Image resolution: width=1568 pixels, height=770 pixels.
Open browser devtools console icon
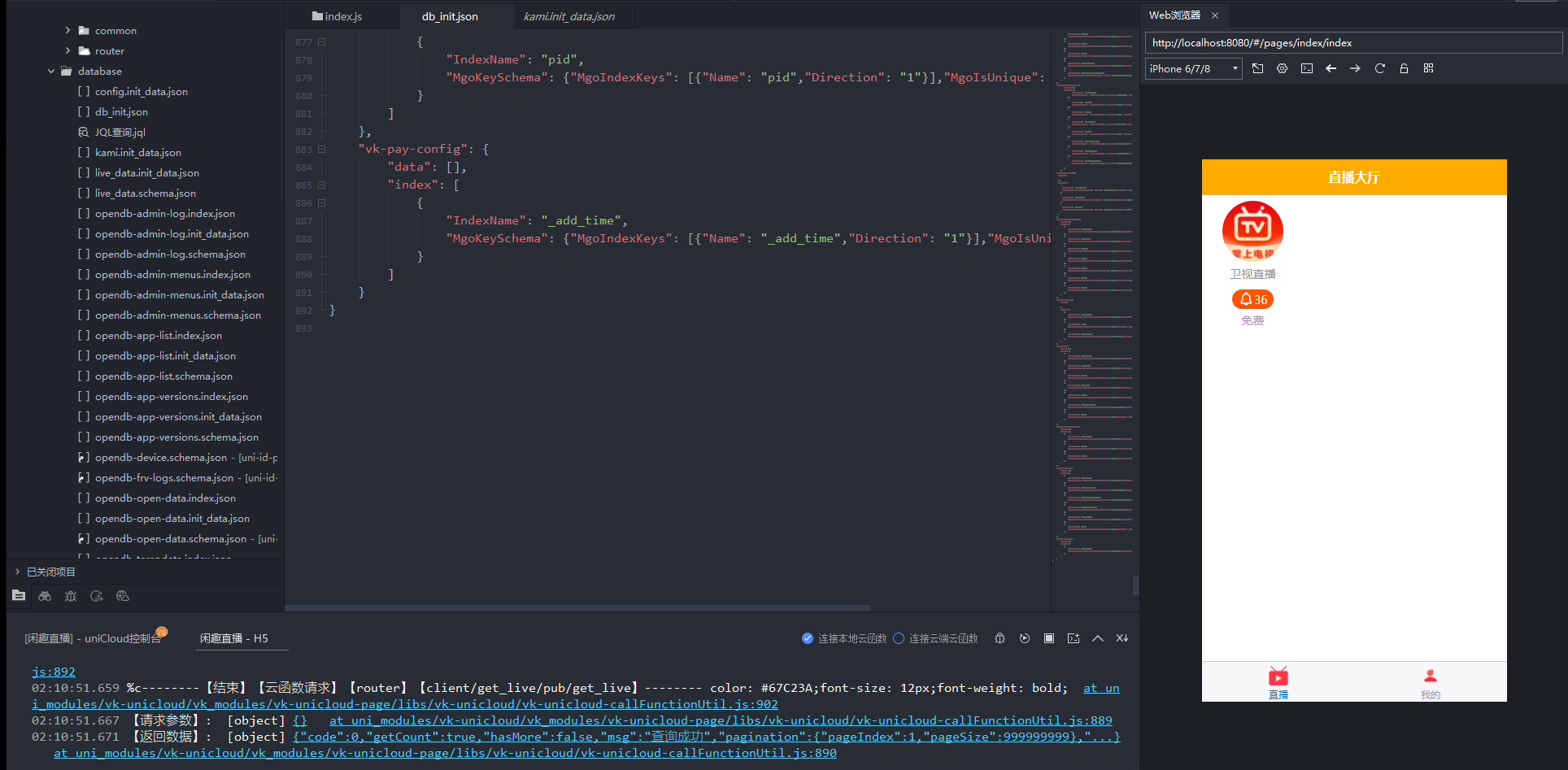(x=1306, y=68)
